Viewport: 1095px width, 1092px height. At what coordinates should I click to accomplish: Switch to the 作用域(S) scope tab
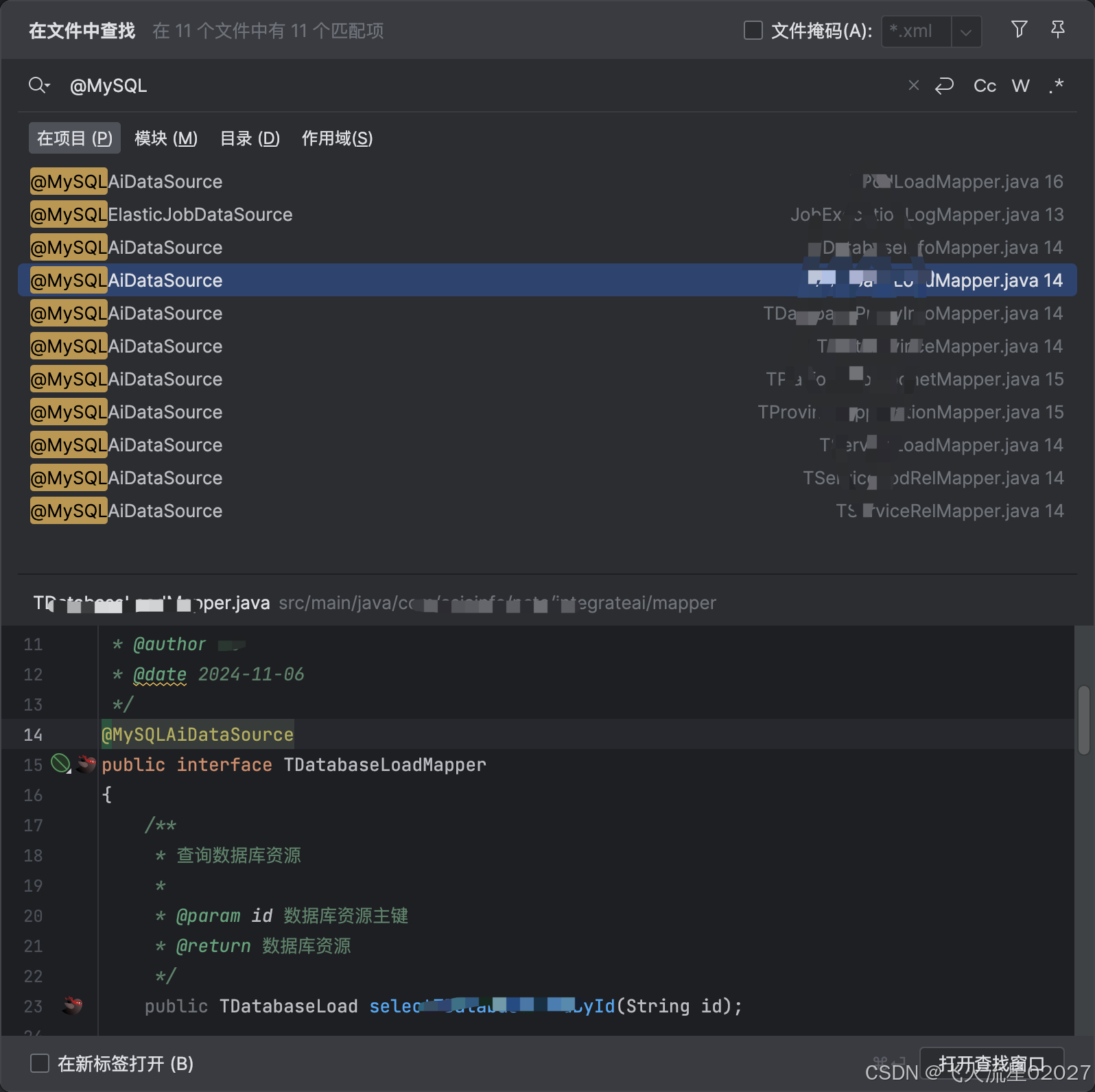[x=337, y=138]
